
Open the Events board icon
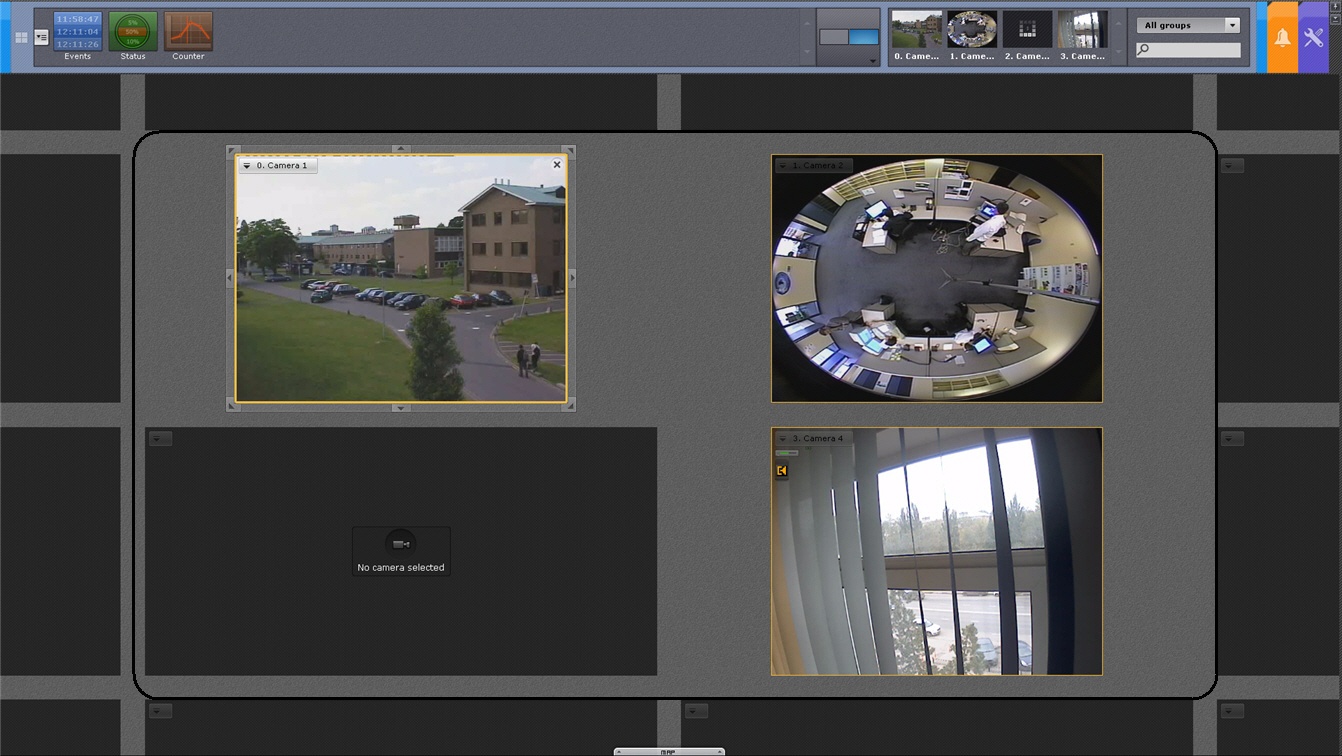point(77,32)
